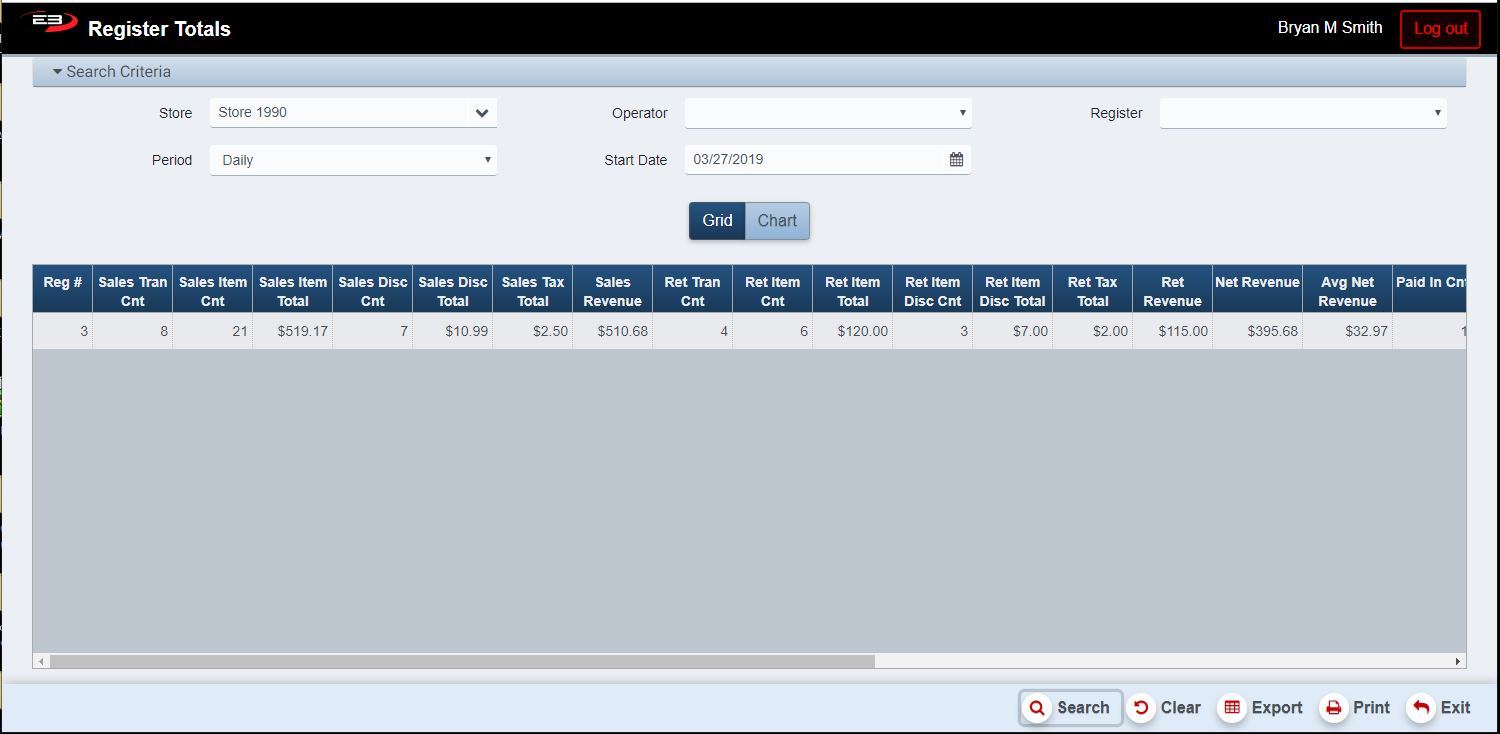Click the magnifier Search icon
Viewport: 1500px width, 734px height.
coord(1037,708)
